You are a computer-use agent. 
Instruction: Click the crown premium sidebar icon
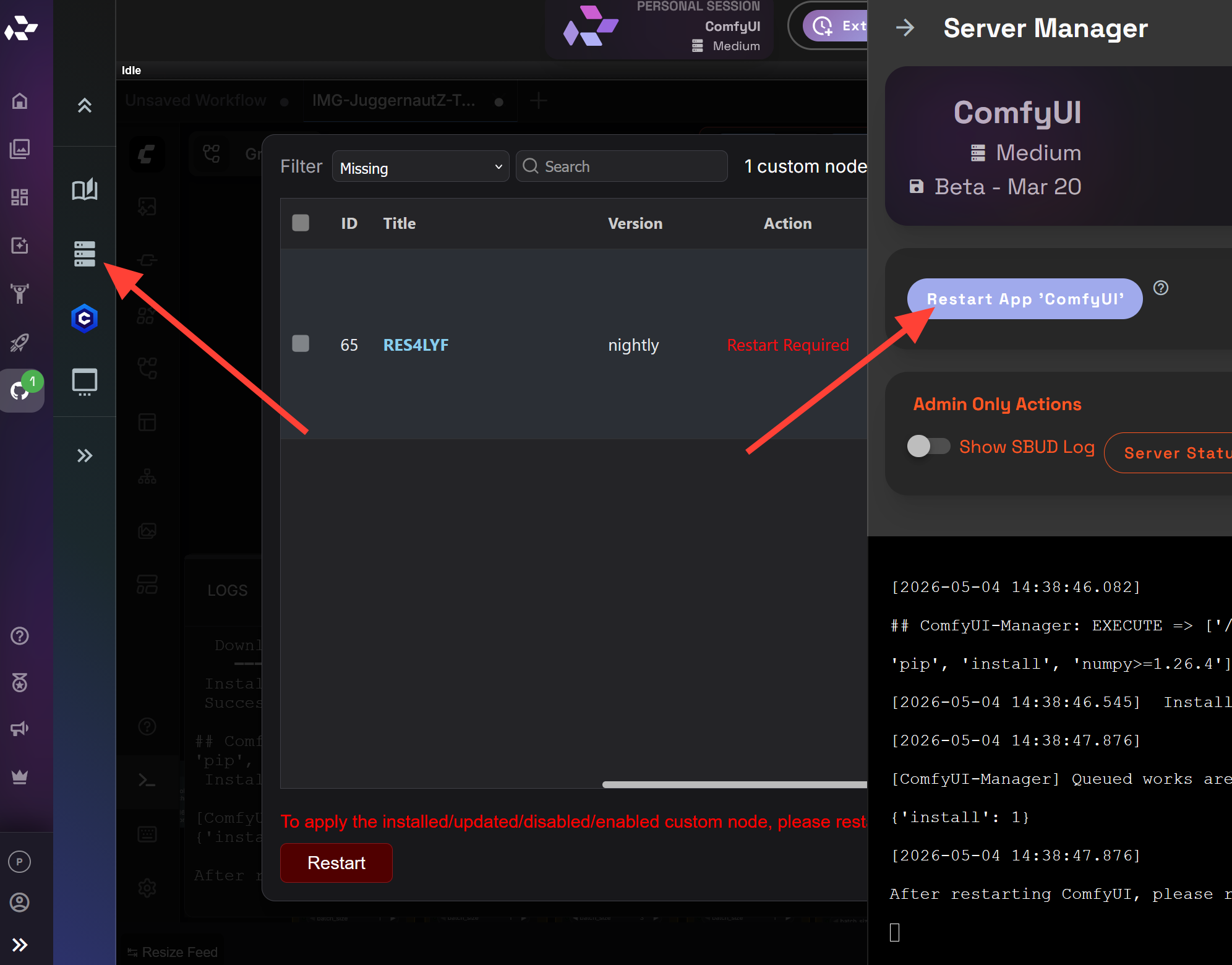pyautogui.click(x=20, y=777)
